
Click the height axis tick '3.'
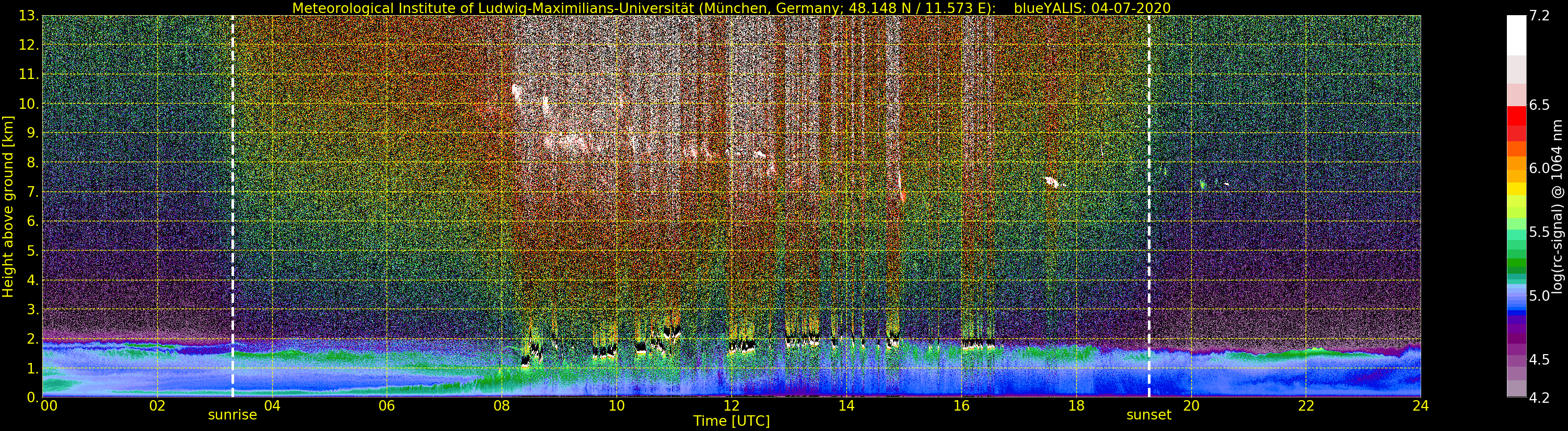[33, 309]
